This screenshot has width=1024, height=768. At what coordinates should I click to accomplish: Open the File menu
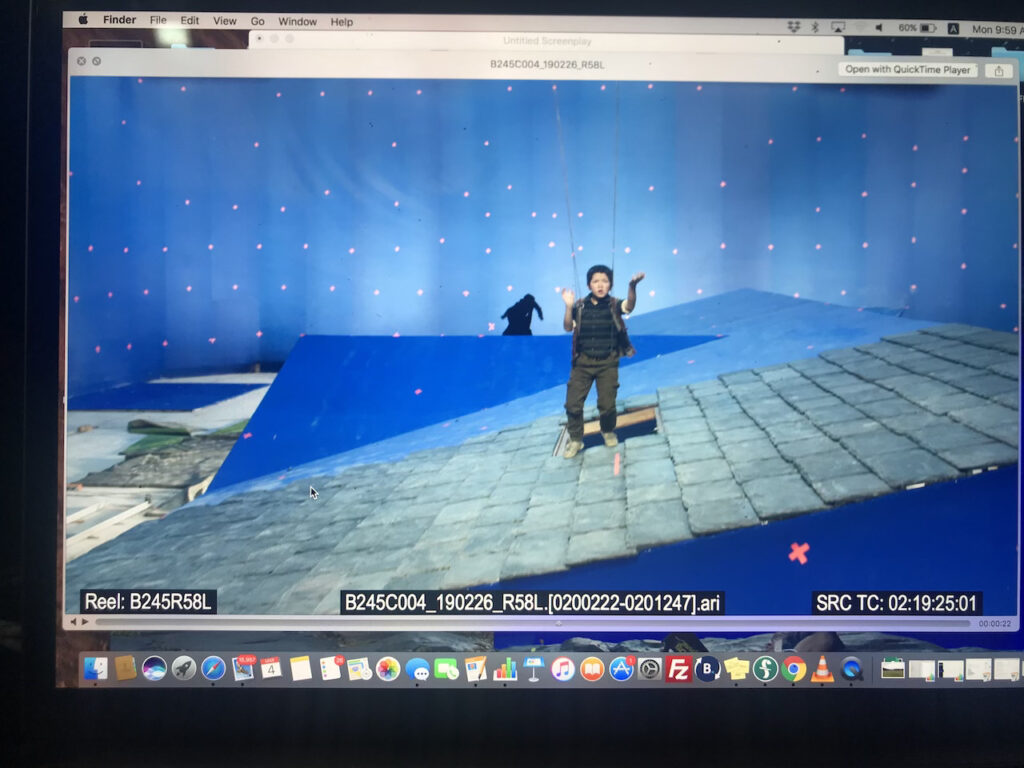tap(158, 21)
